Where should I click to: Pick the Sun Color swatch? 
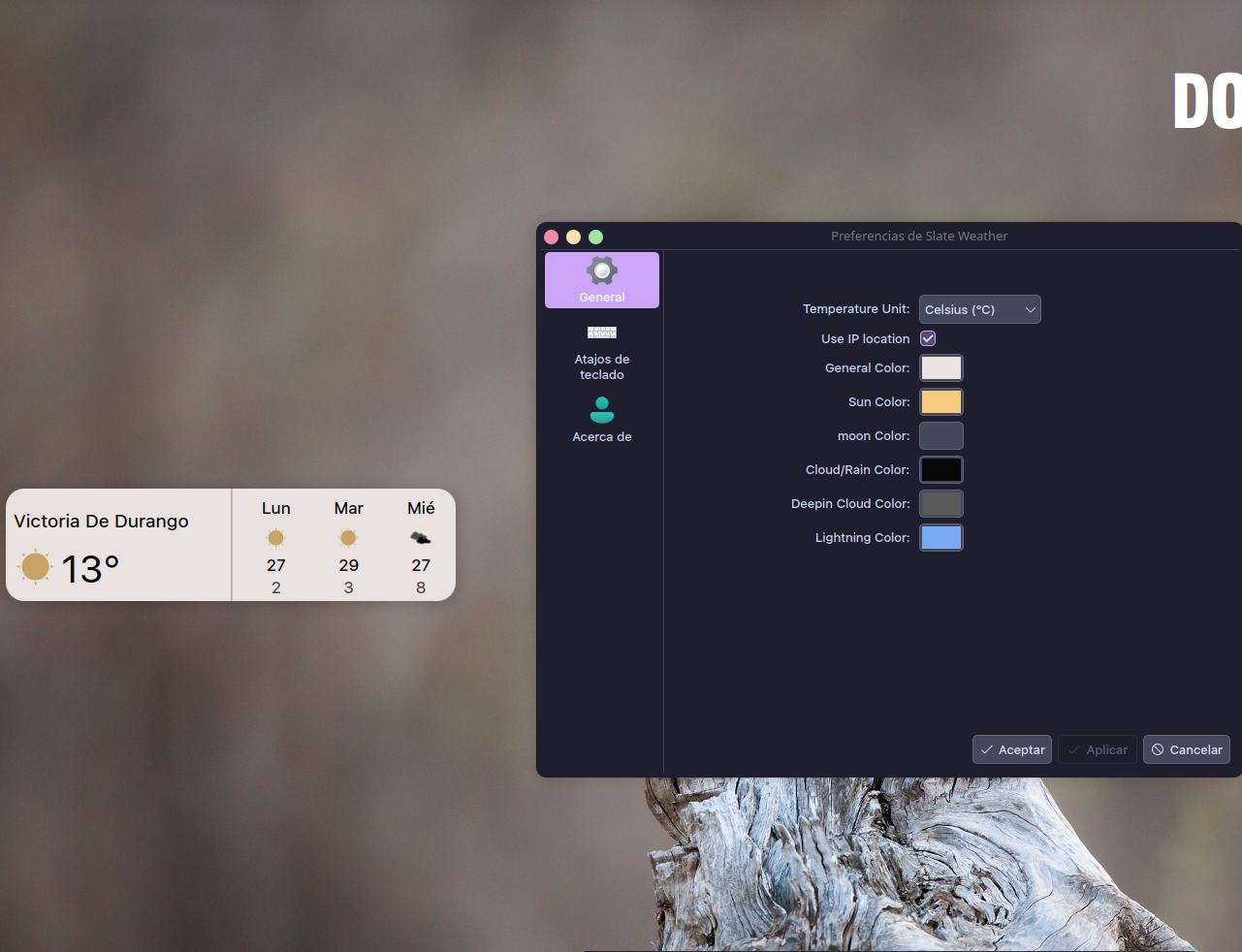(941, 401)
